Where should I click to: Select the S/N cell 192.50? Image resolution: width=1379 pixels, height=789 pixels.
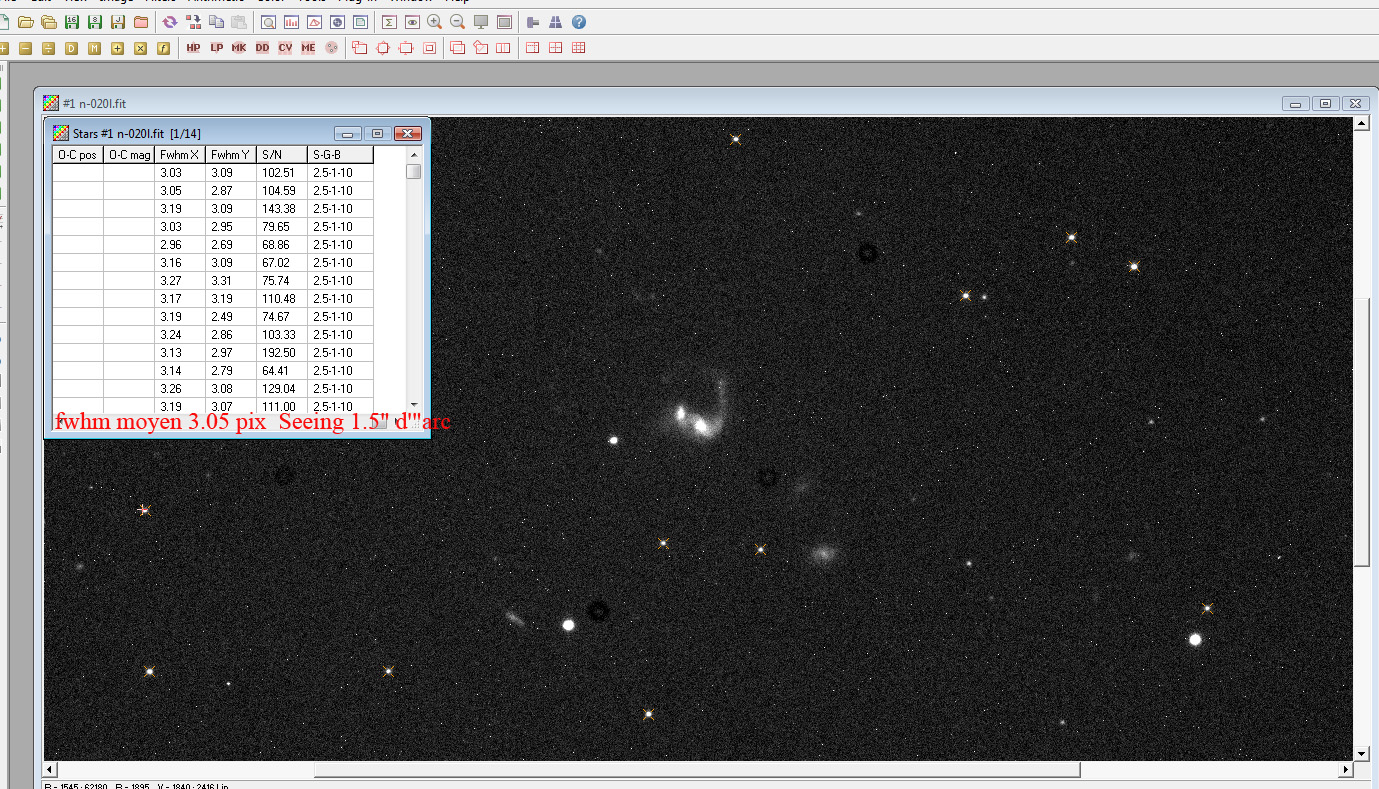tap(283, 353)
